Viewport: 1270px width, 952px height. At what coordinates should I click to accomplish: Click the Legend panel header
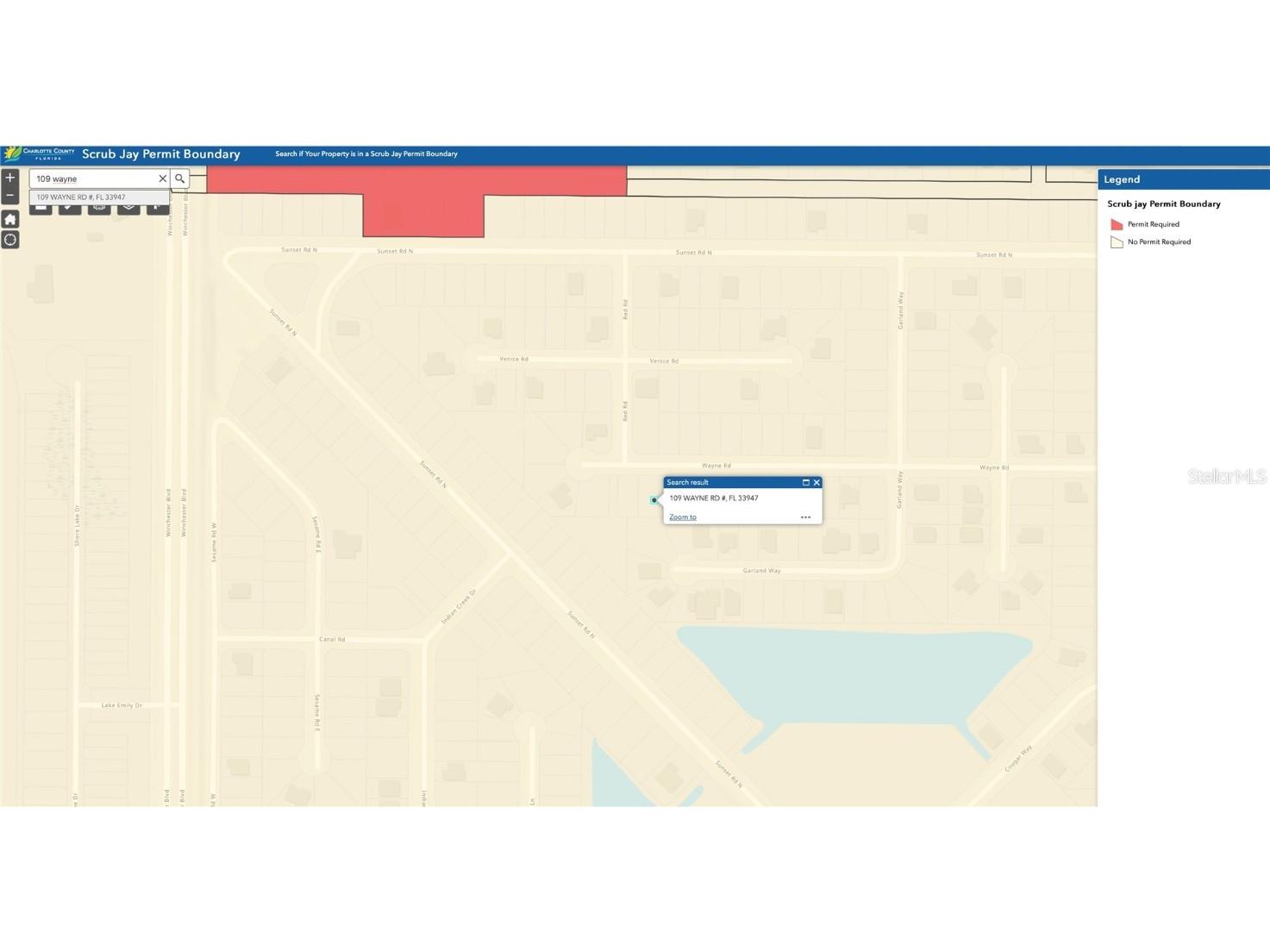[1182, 179]
